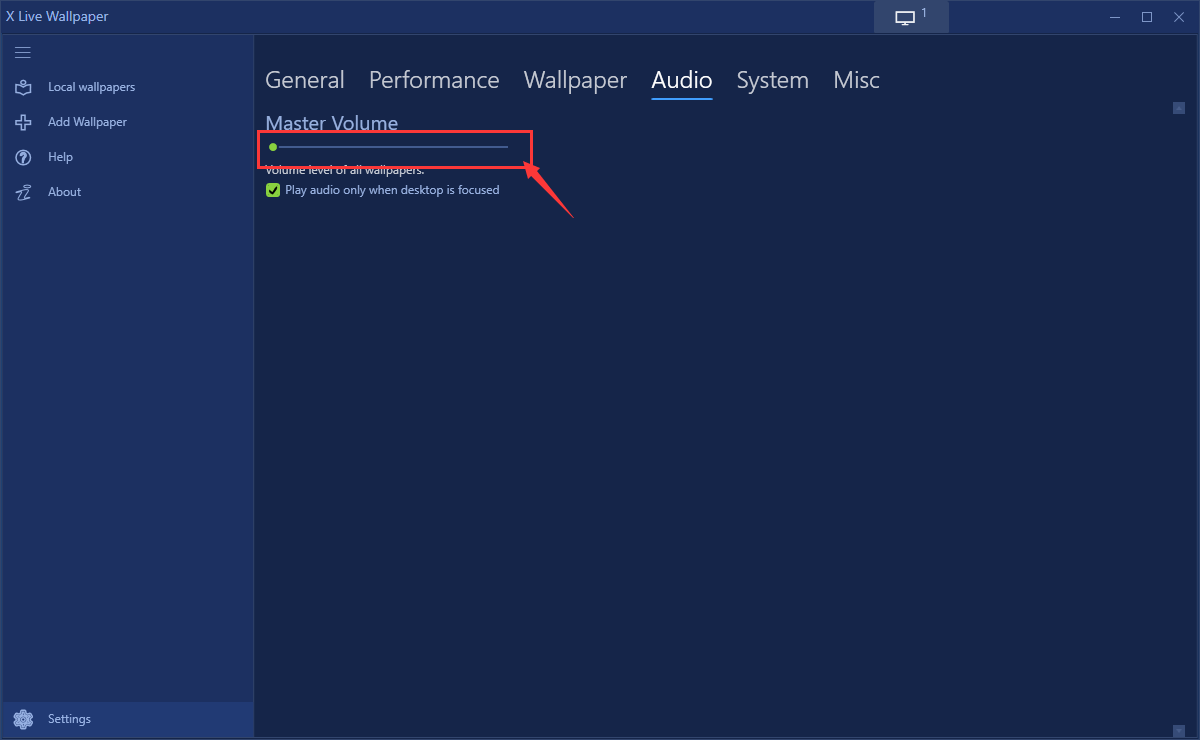Open the Wallpaper settings tab

click(575, 80)
